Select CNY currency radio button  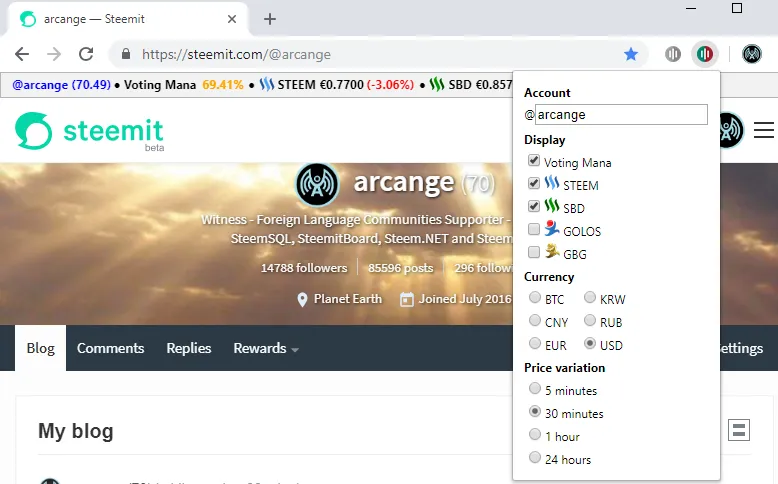point(534,320)
